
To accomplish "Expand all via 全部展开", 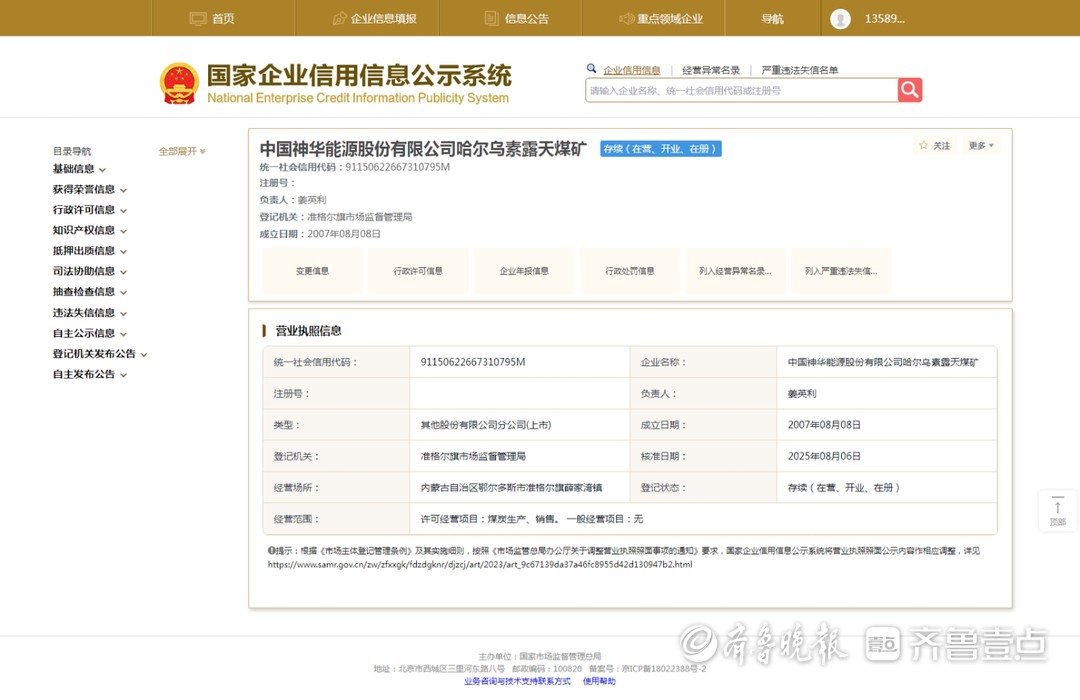I will coord(182,151).
